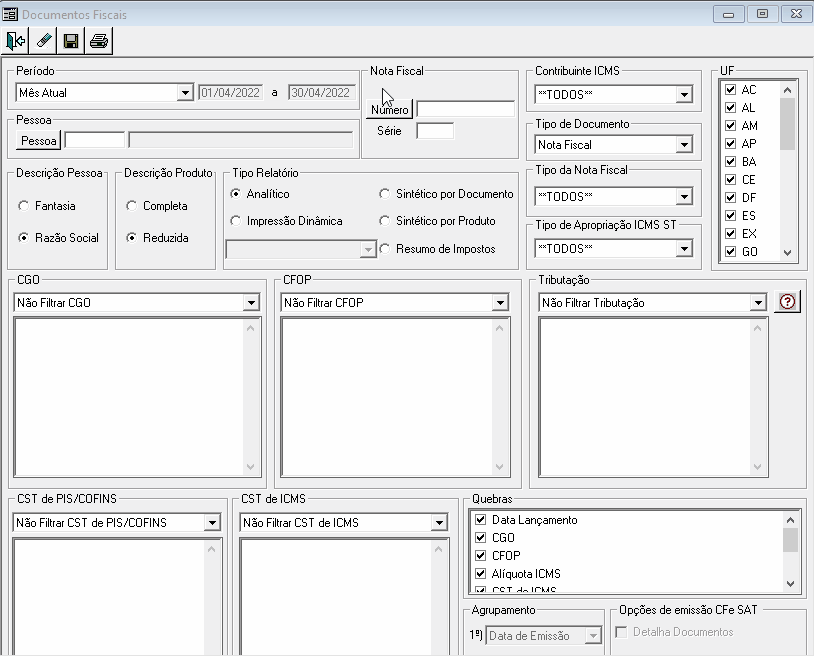
Task: Select Impressão Dinâmica report type
Action: (235, 221)
